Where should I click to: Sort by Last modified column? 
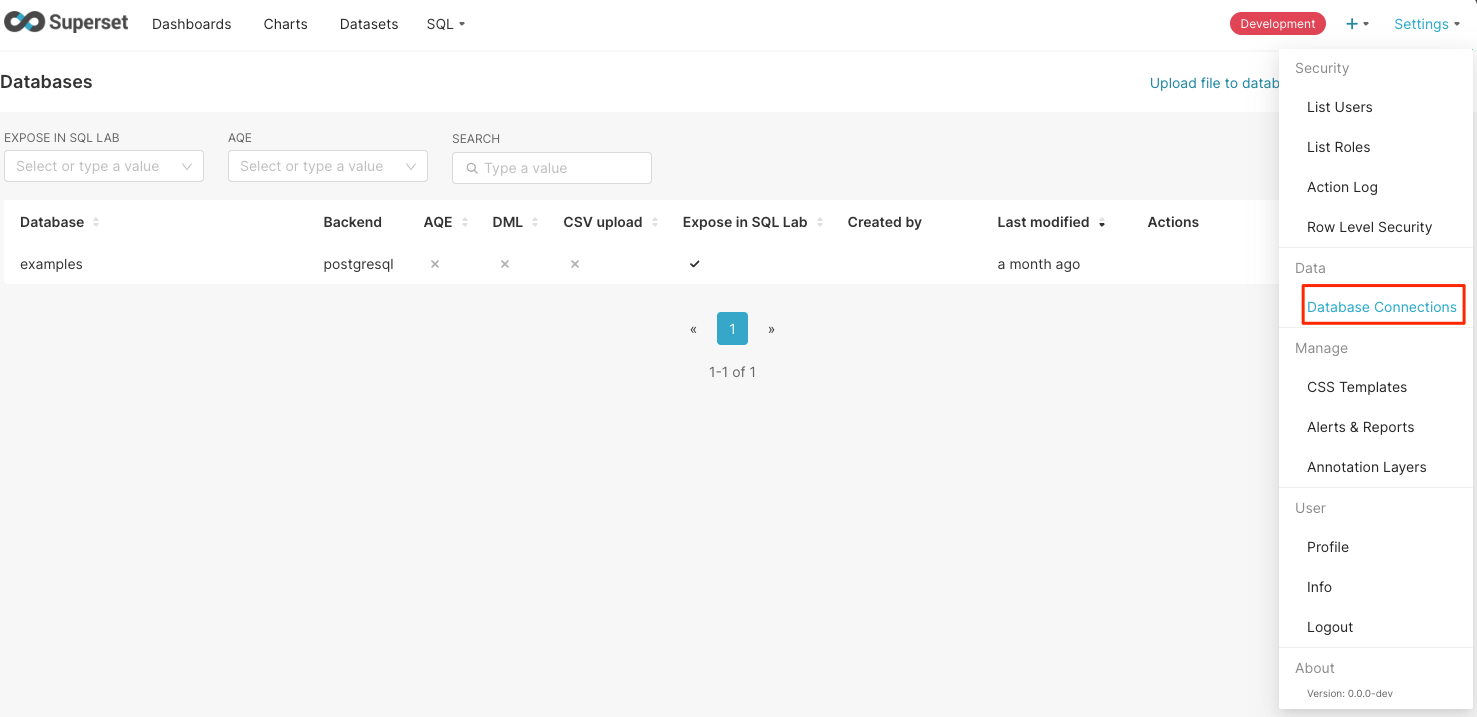1102,223
